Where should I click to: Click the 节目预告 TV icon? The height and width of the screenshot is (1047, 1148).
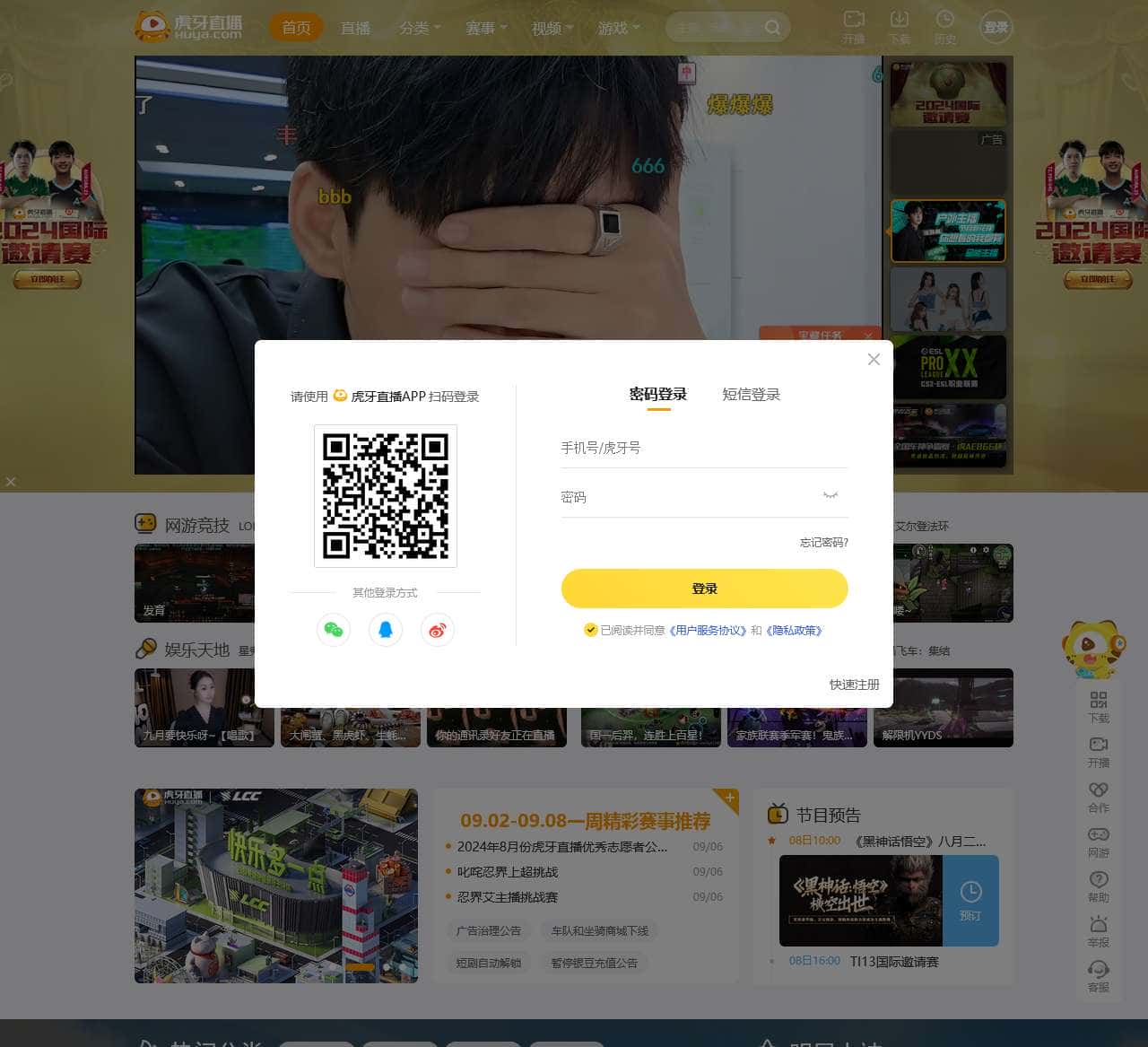[x=778, y=814]
